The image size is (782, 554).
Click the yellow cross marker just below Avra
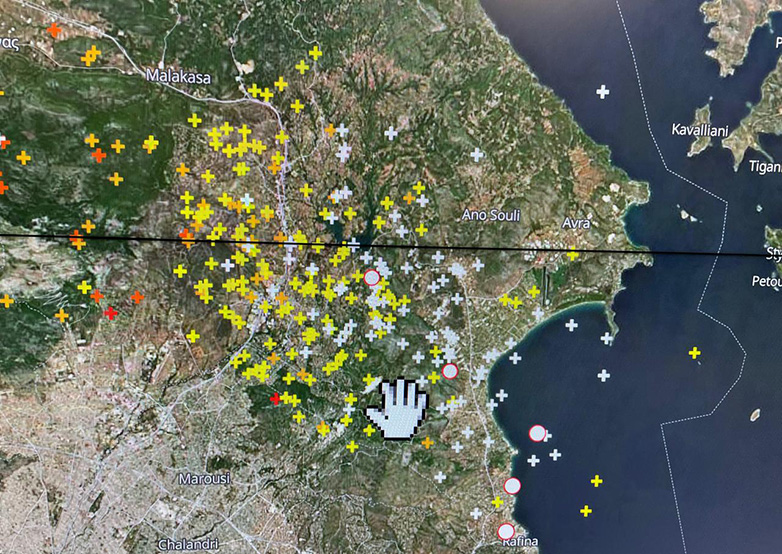pos(573,254)
